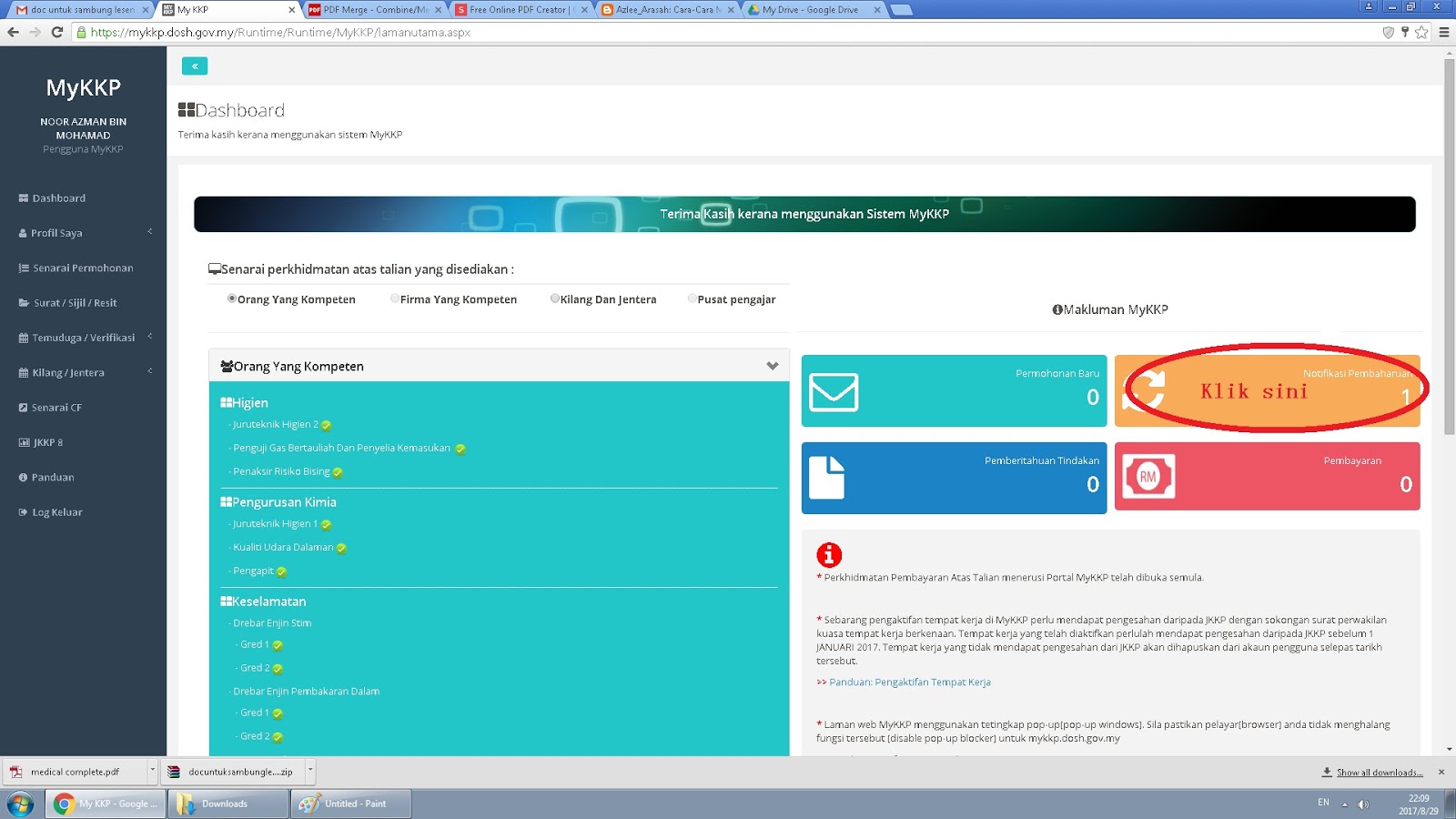Click the JKKP 8 sidebar icon
Image resolution: width=1456 pixels, height=819 pixels.
tap(24, 442)
